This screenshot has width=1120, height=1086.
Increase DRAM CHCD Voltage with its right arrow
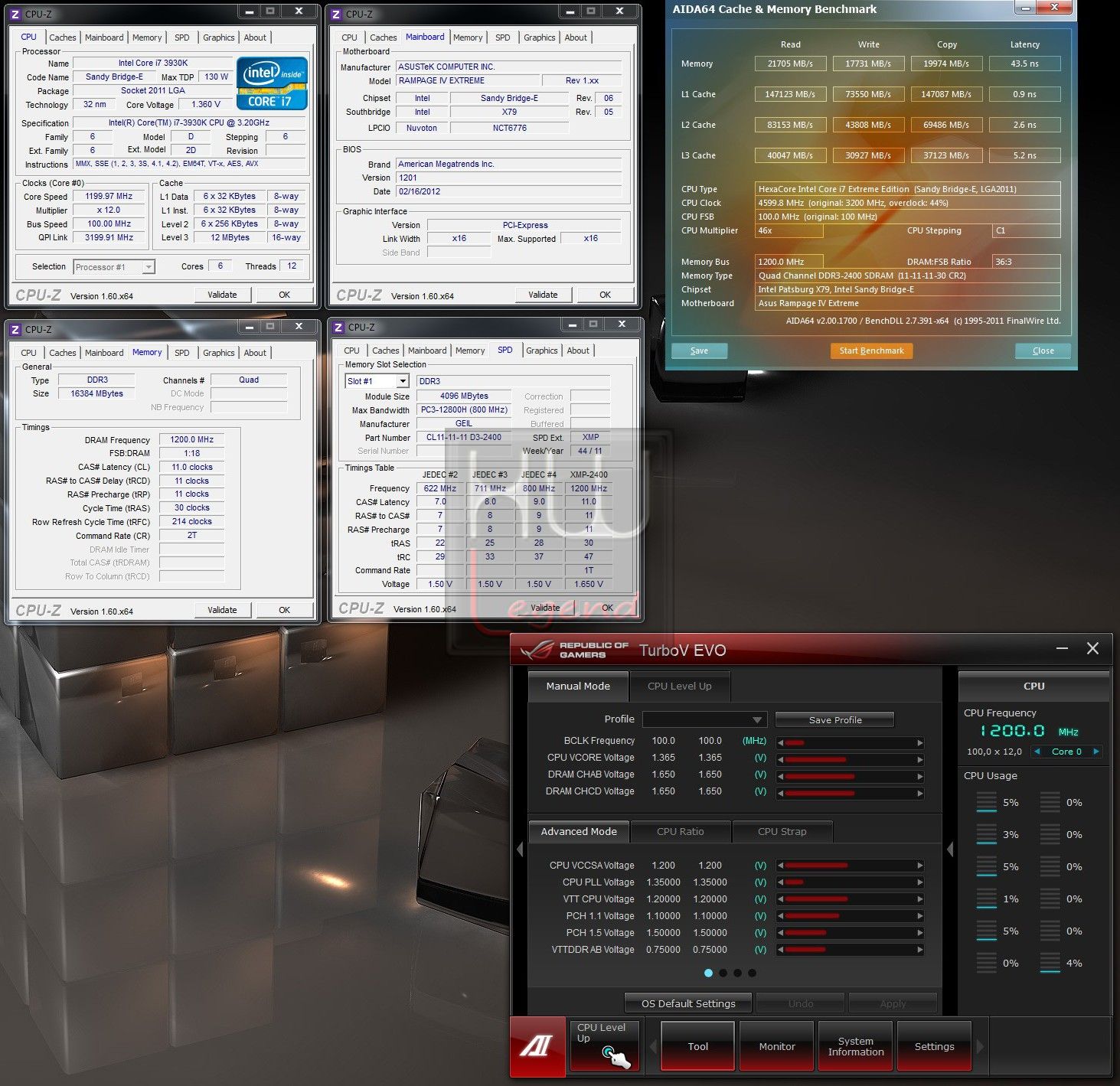coord(919,794)
